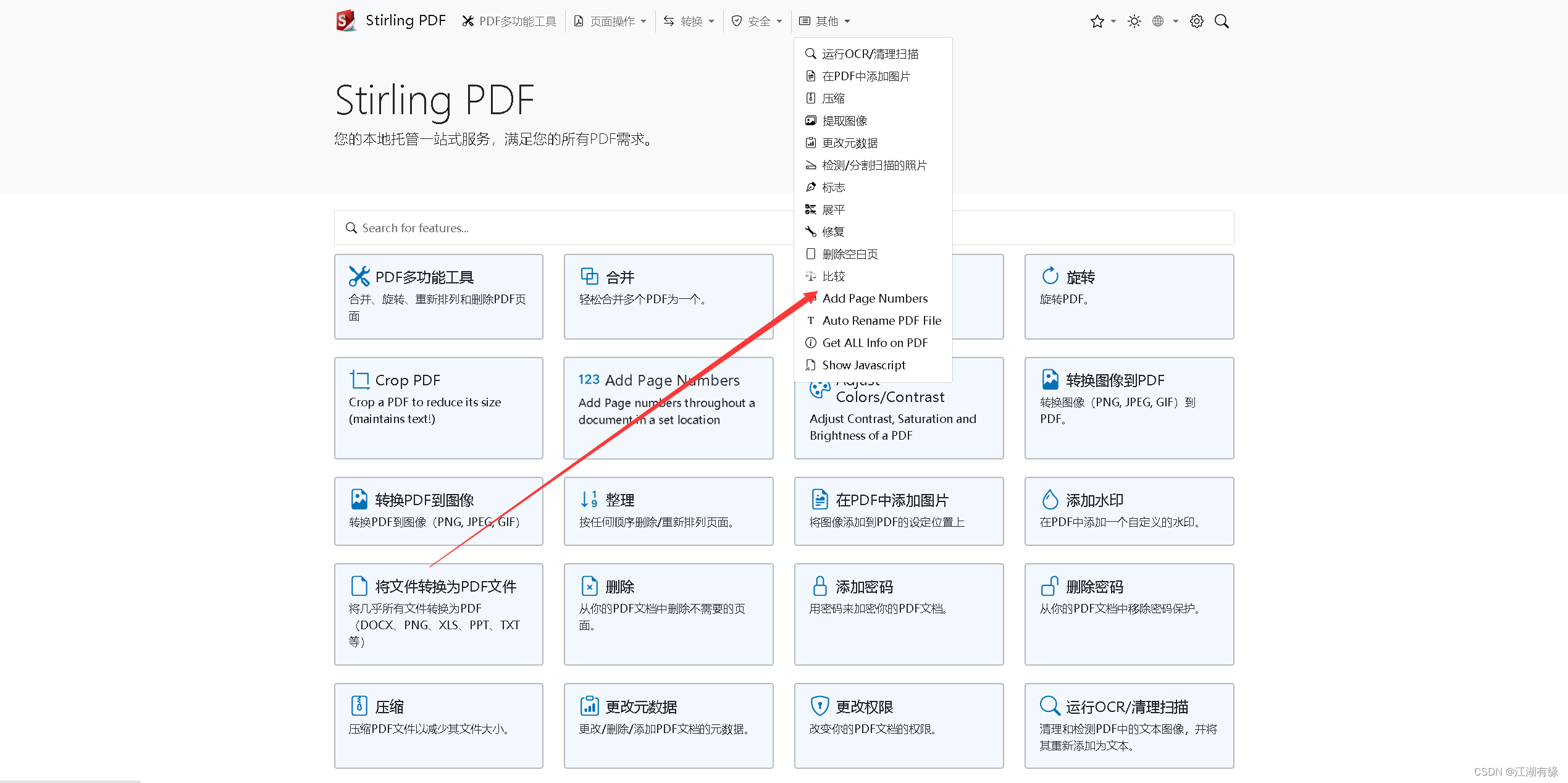This screenshot has width=1568, height=783.
Task: Choose 压缩 in the dropdown menu
Action: point(873,99)
